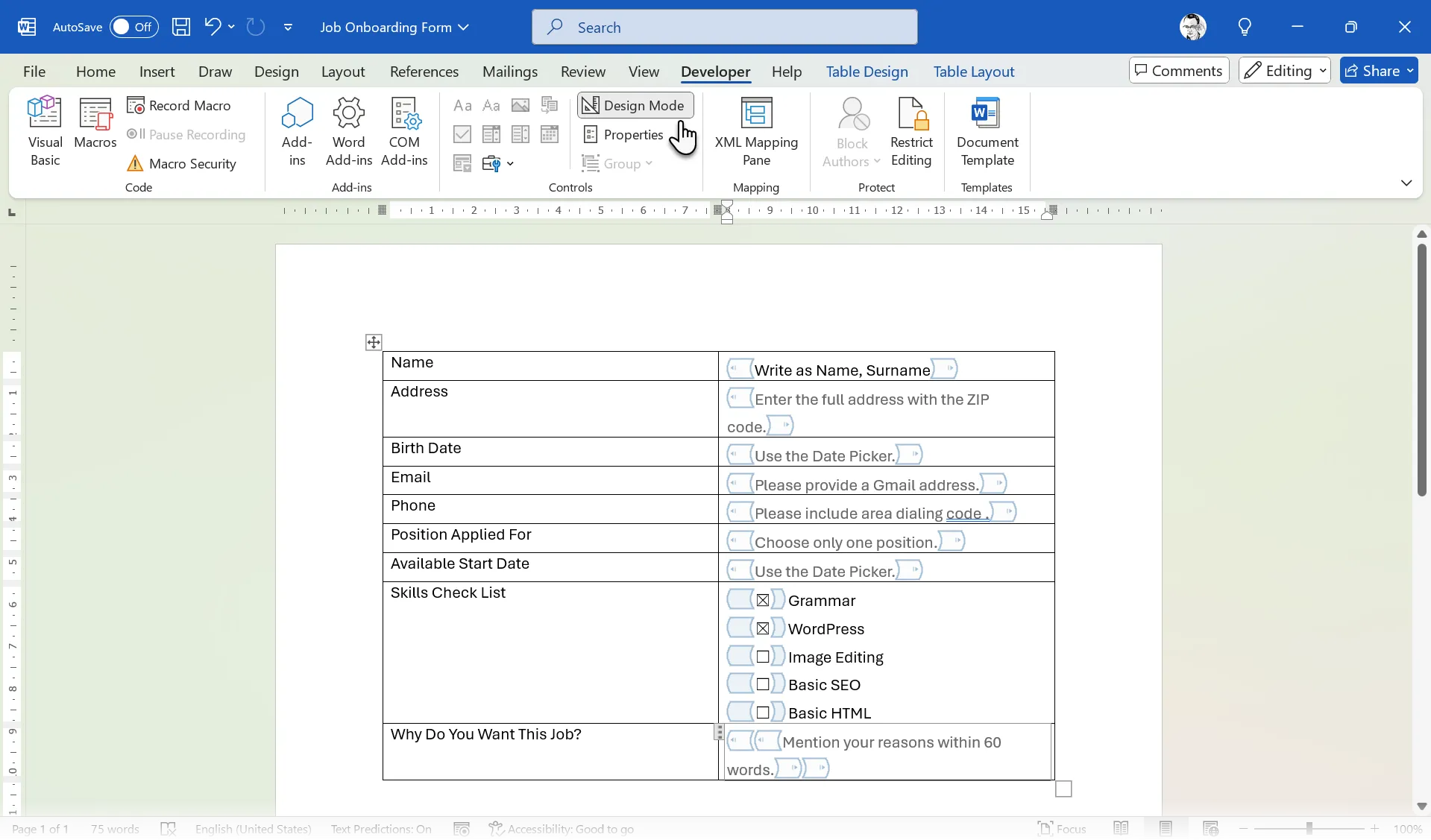This screenshot has height=840, width=1431.
Task: Open Restrict Editing pane
Action: point(913,133)
